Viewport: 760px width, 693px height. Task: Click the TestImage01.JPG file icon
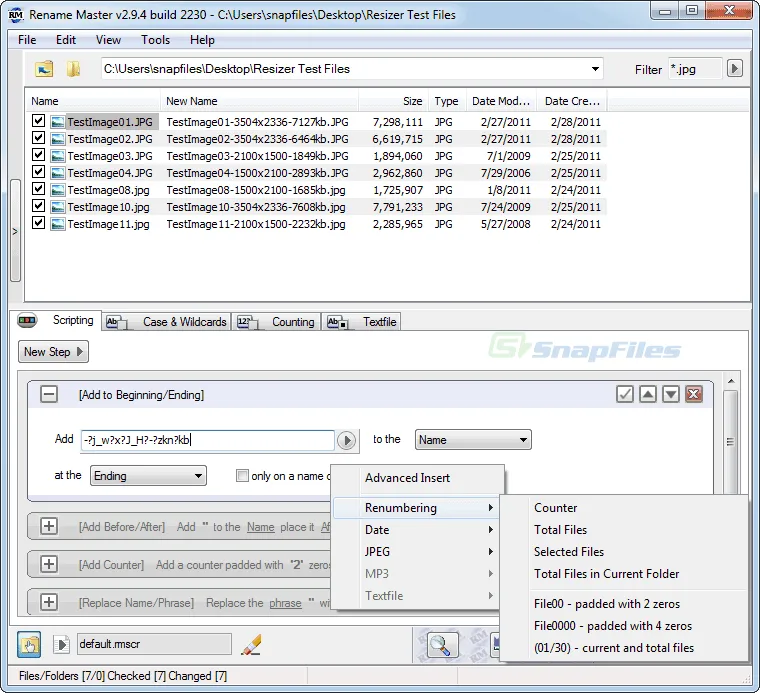[58, 122]
